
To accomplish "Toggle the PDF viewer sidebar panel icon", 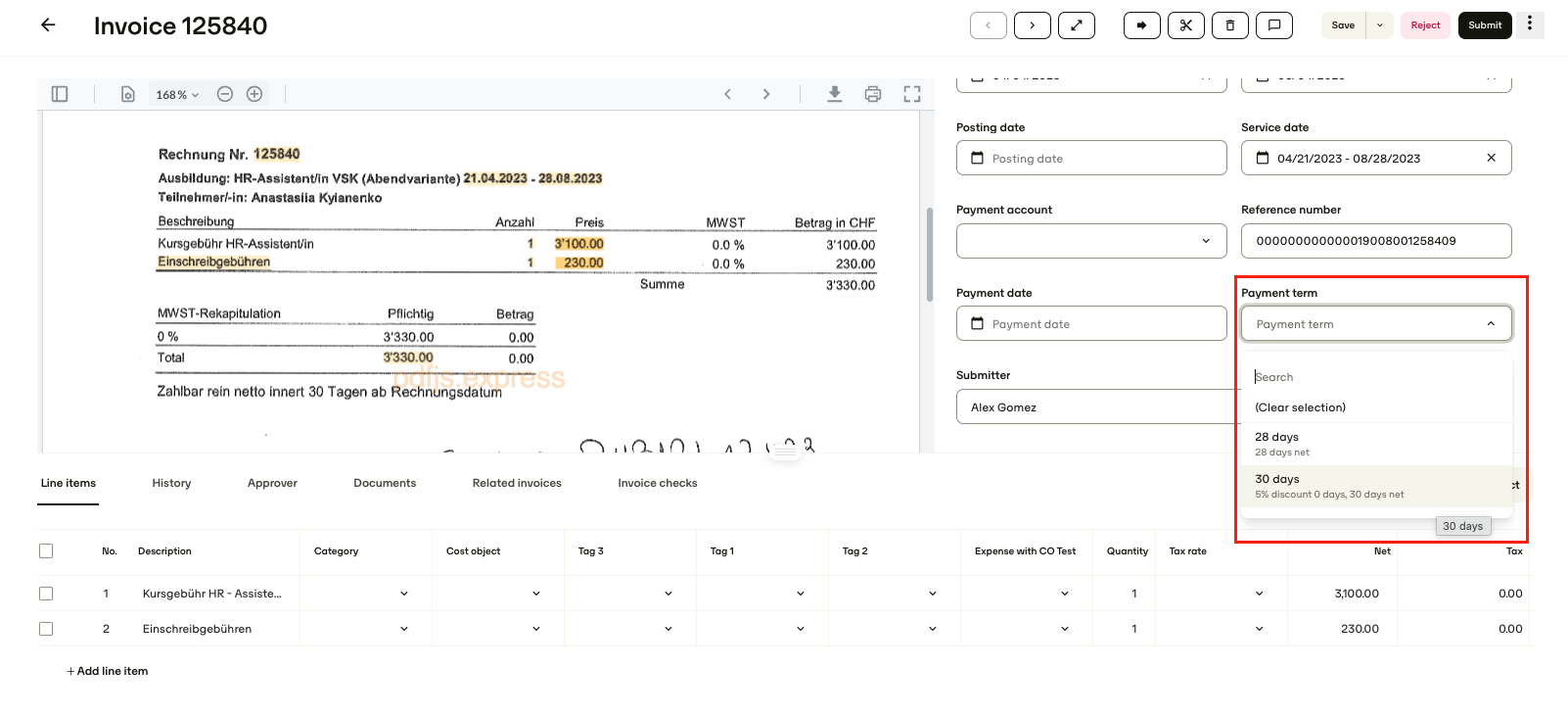I will (60, 94).
